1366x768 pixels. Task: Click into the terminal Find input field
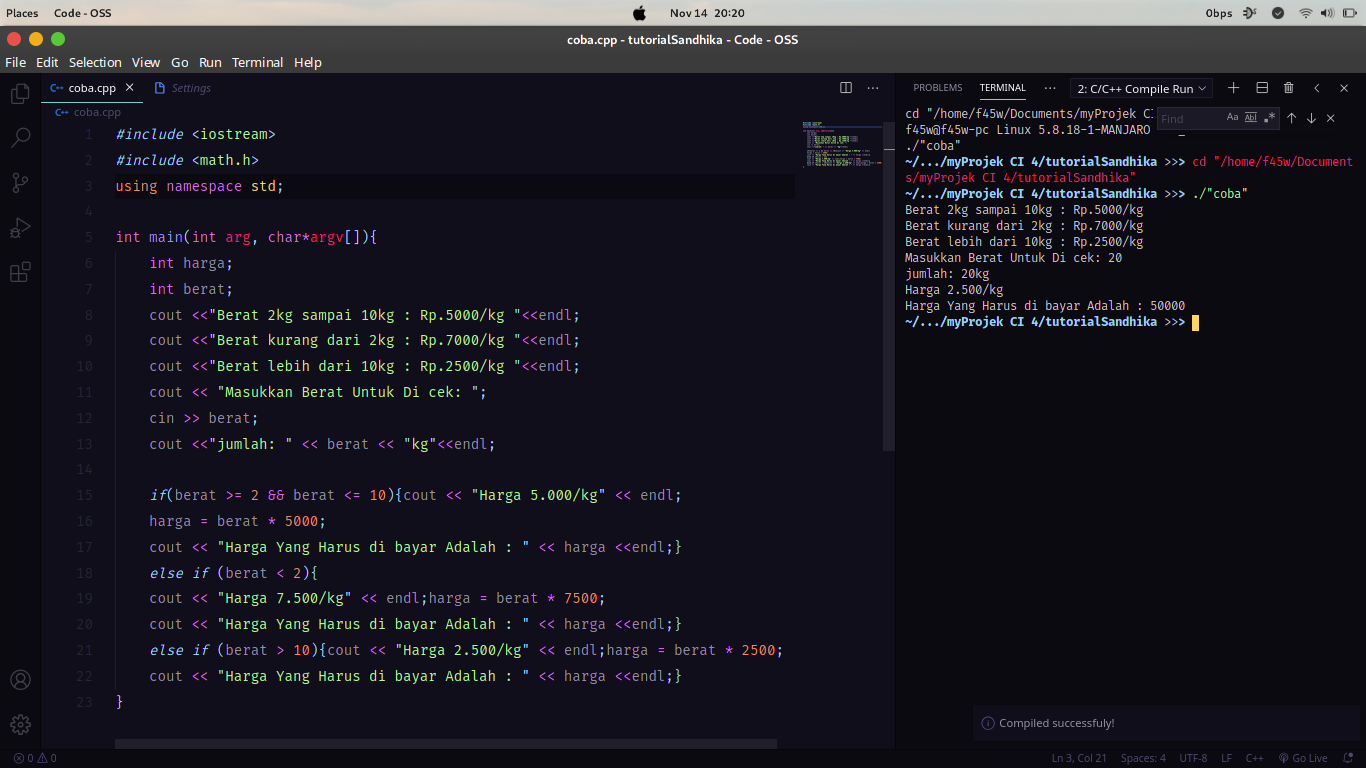(1190, 118)
